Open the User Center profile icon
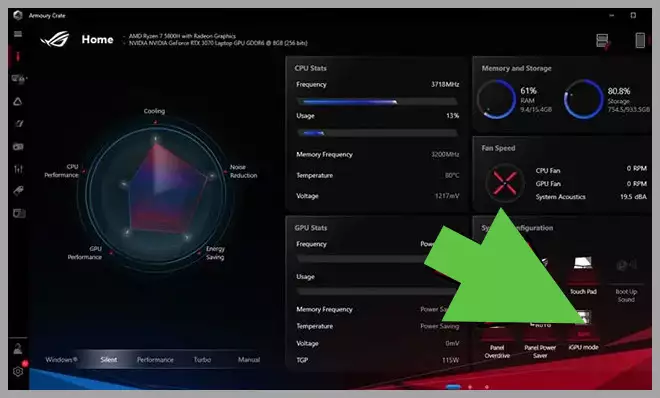 pos(18,349)
